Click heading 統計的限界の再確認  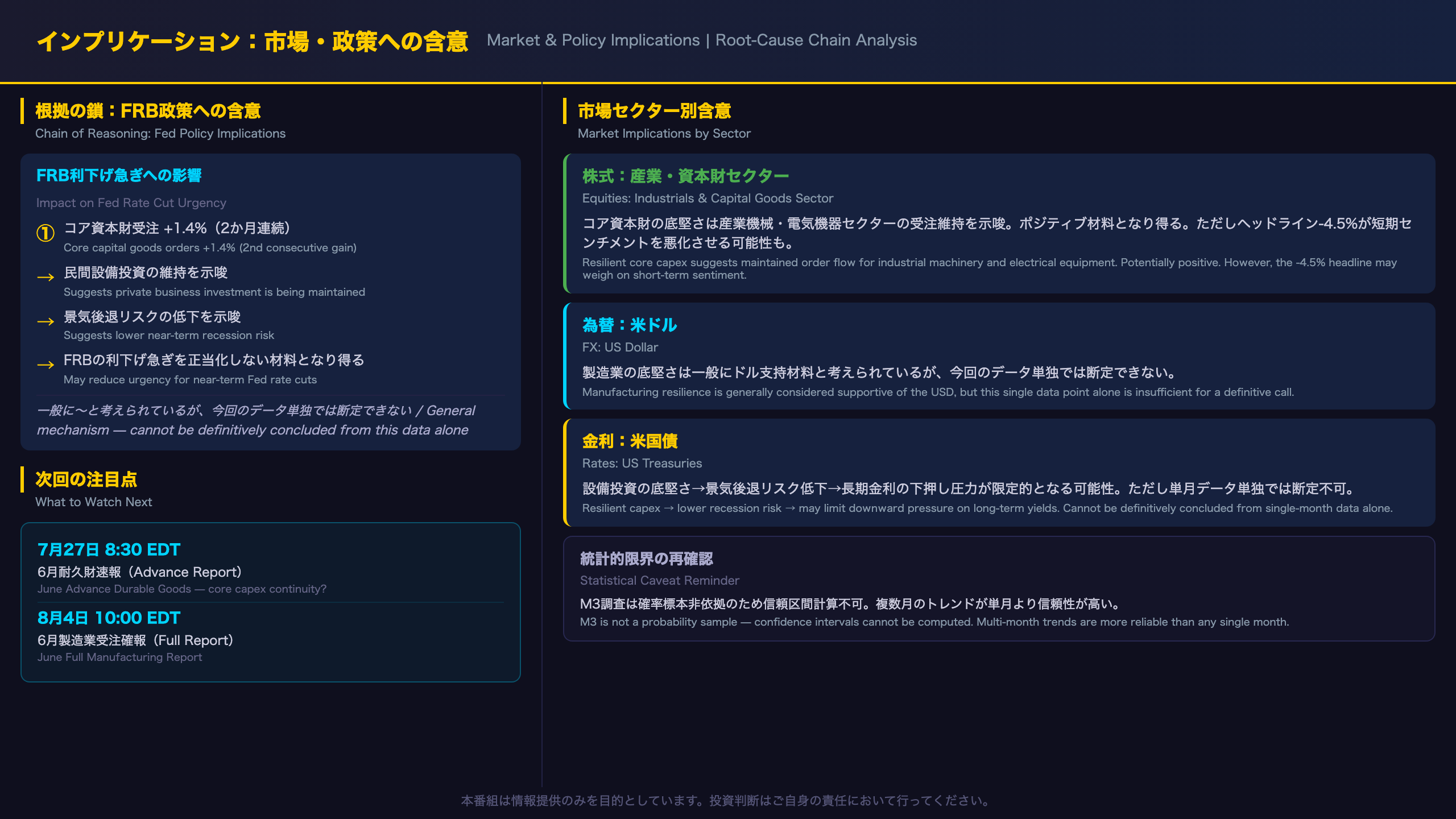tap(646, 559)
